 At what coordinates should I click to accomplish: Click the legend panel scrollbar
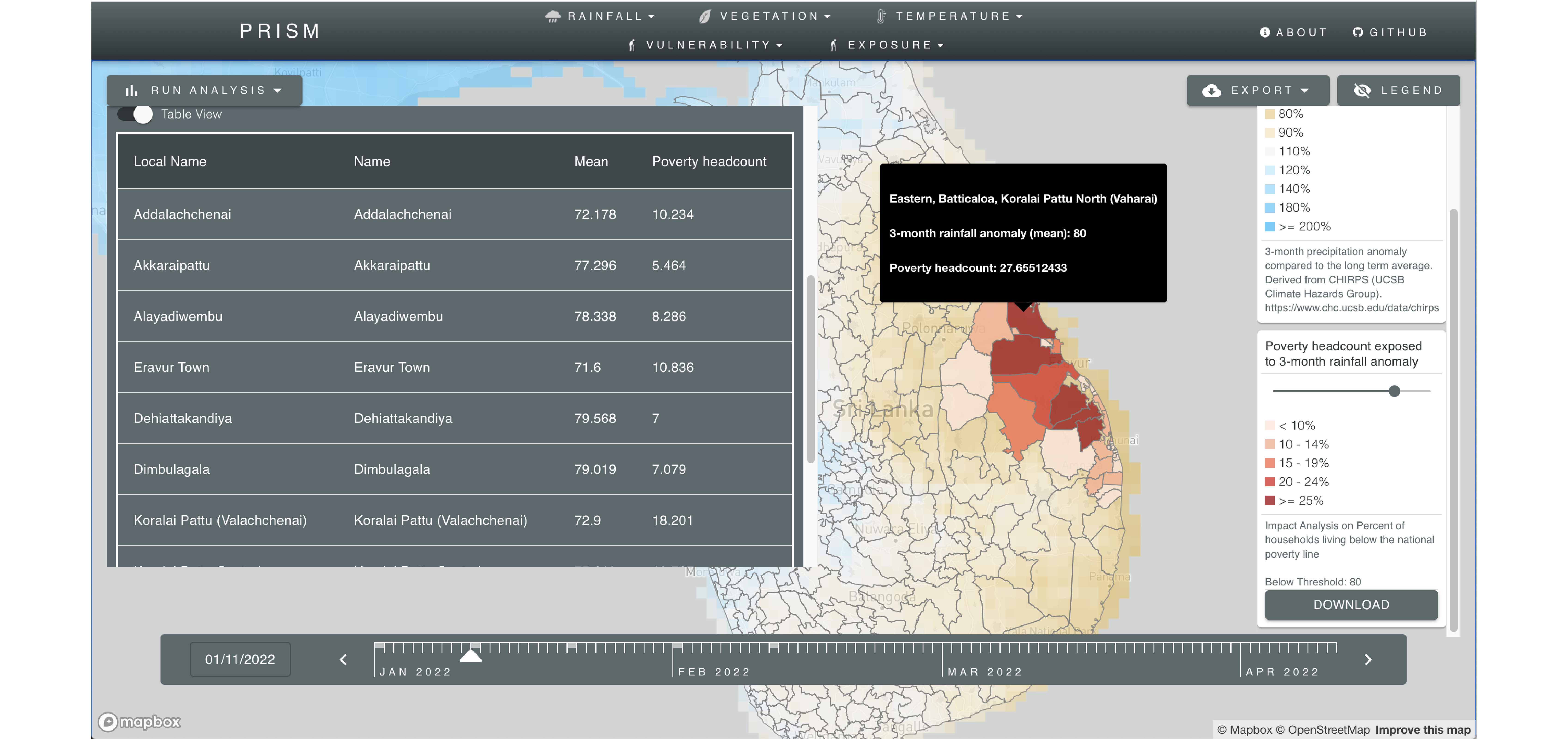(x=1453, y=420)
